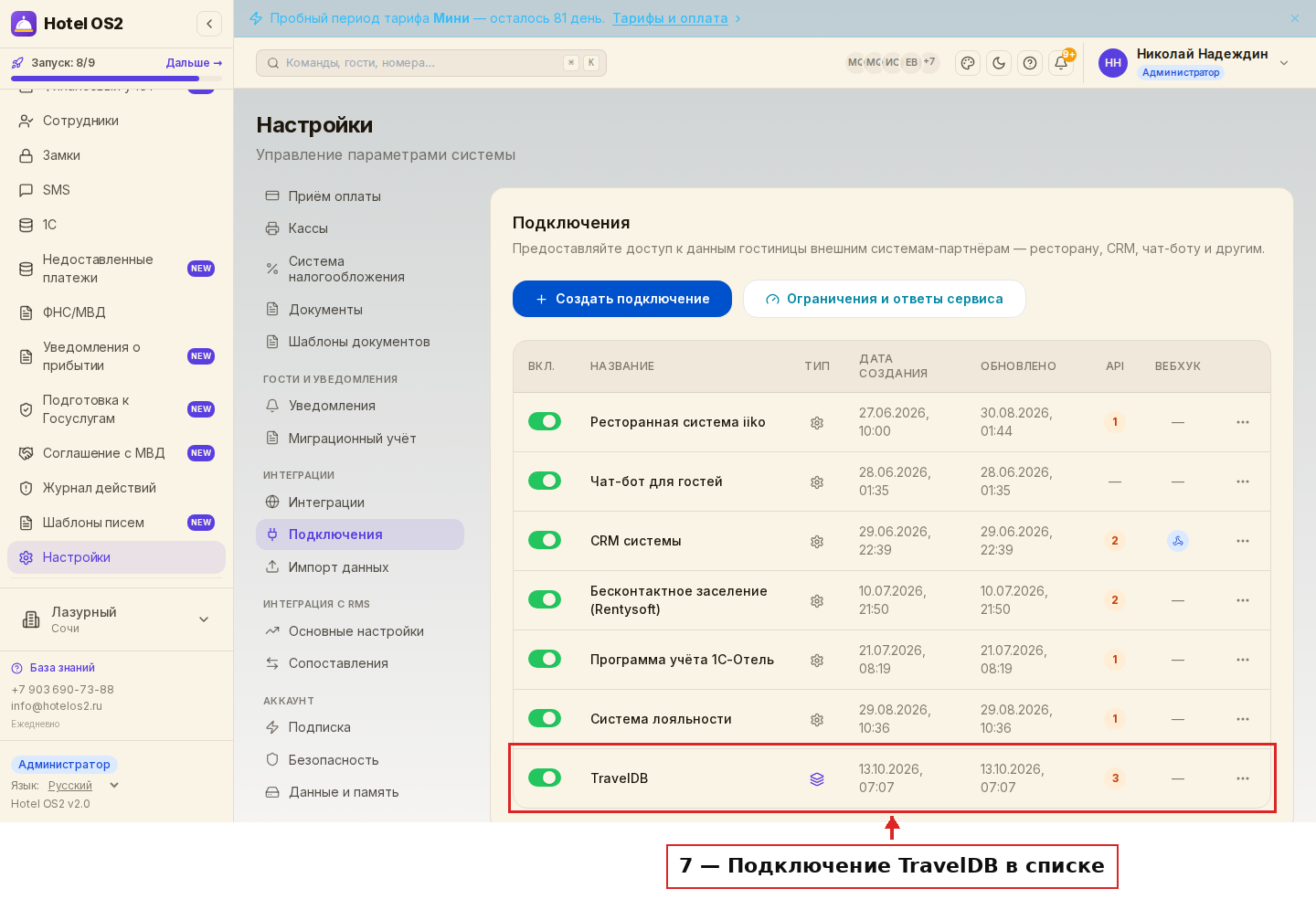This screenshot has width=1316, height=910.
Task: Open Сотрудники in the sidebar
Action: pyautogui.click(x=116, y=121)
